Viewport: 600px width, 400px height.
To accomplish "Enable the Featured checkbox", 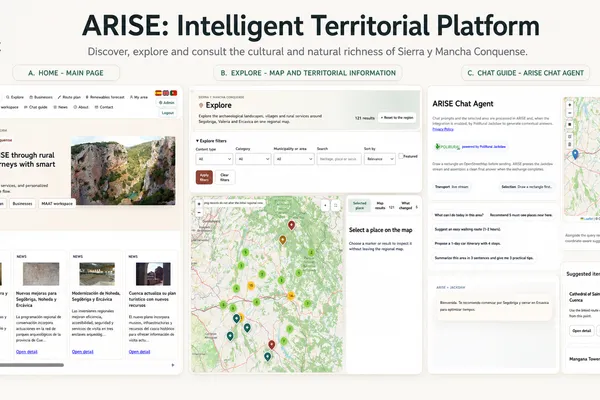I will coord(401,156).
